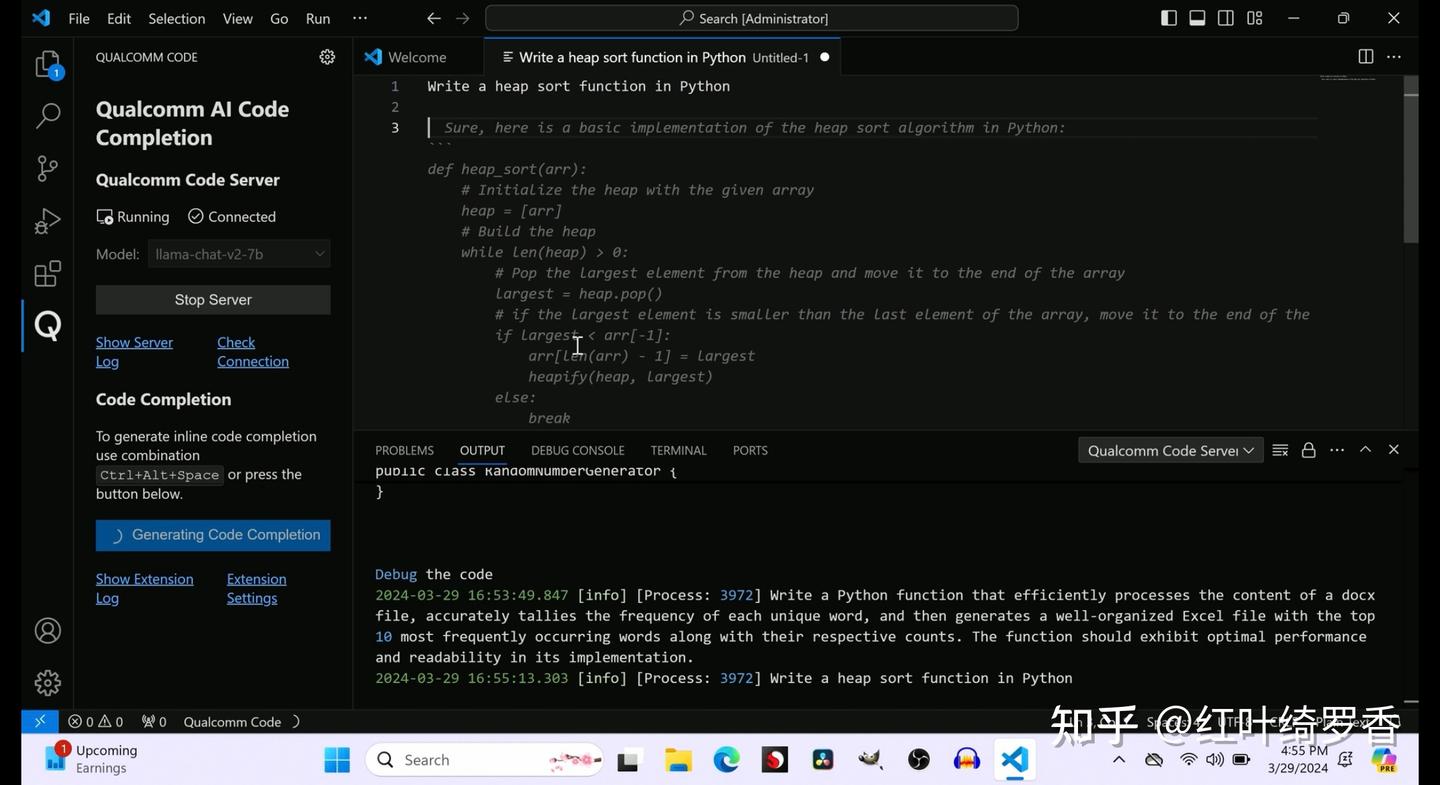Go forward with the title bar arrow
This screenshot has width=1440, height=785.
[x=462, y=18]
